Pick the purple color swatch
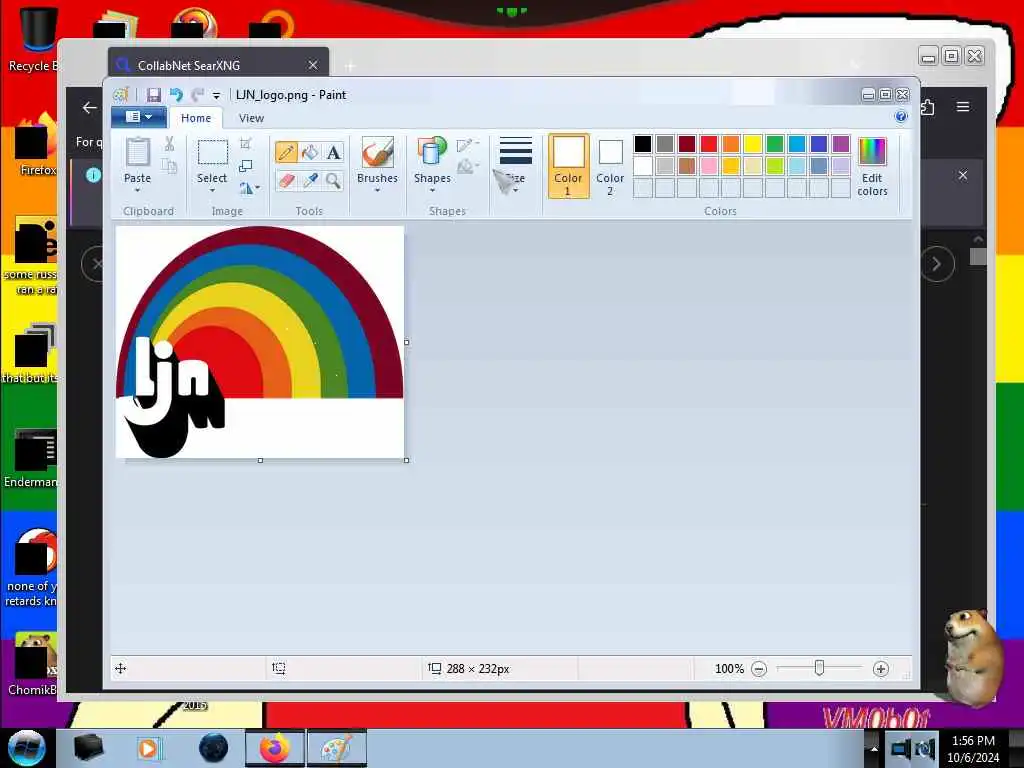Screen dimensions: 1024x768 841,144
